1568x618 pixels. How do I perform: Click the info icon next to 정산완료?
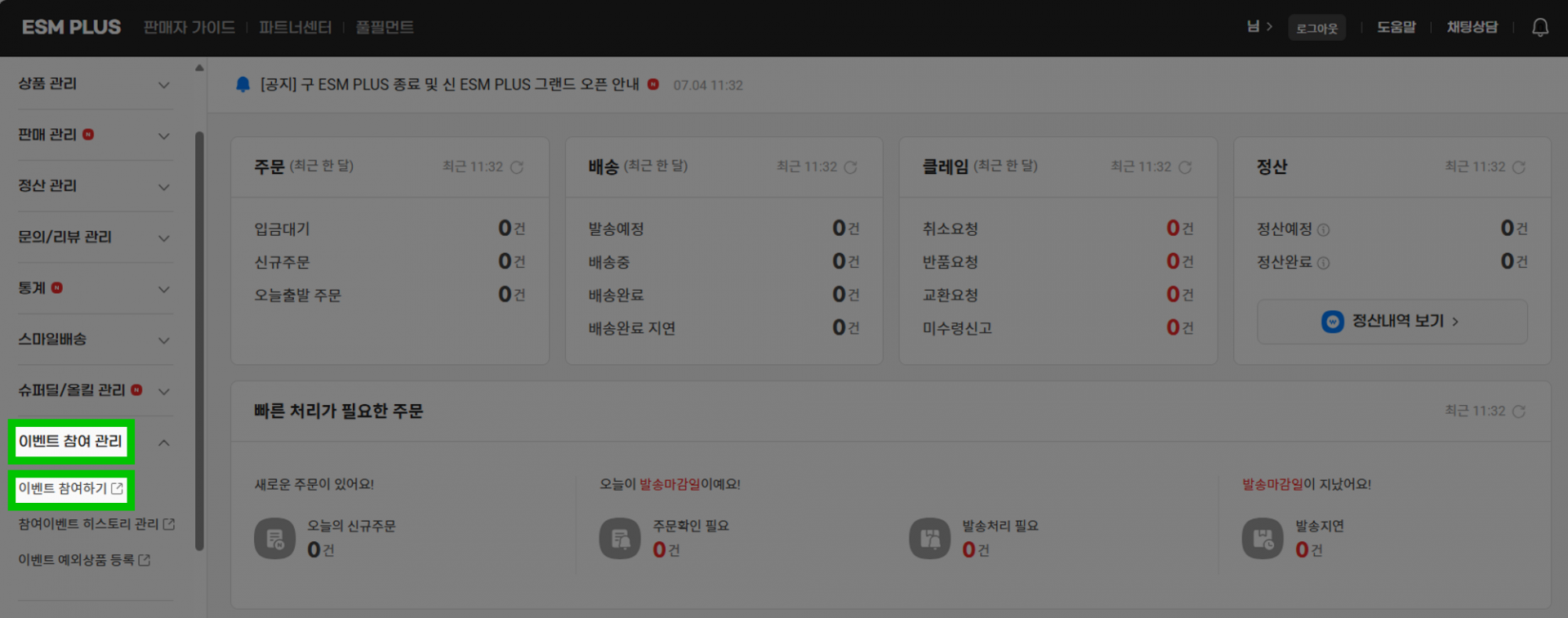[x=1324, y=263]
